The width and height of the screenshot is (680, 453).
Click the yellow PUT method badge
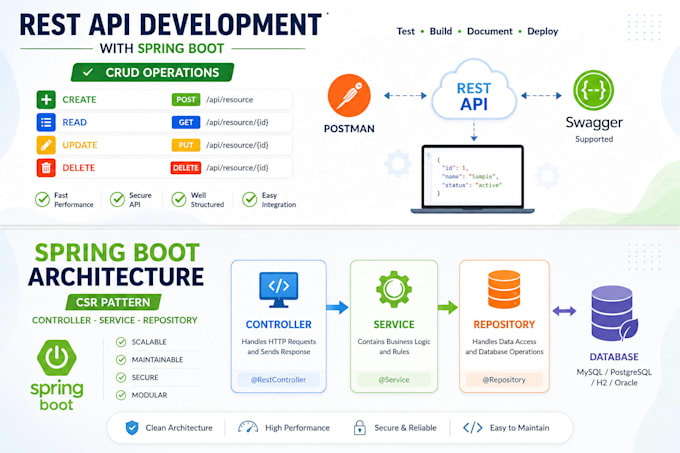point(186,145)
